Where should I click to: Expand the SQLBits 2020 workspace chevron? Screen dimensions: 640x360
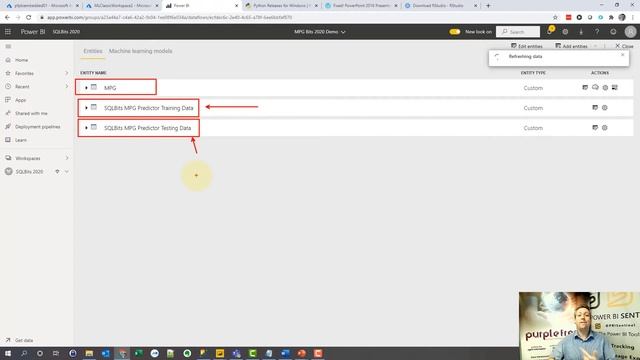(x=67, y=172)
